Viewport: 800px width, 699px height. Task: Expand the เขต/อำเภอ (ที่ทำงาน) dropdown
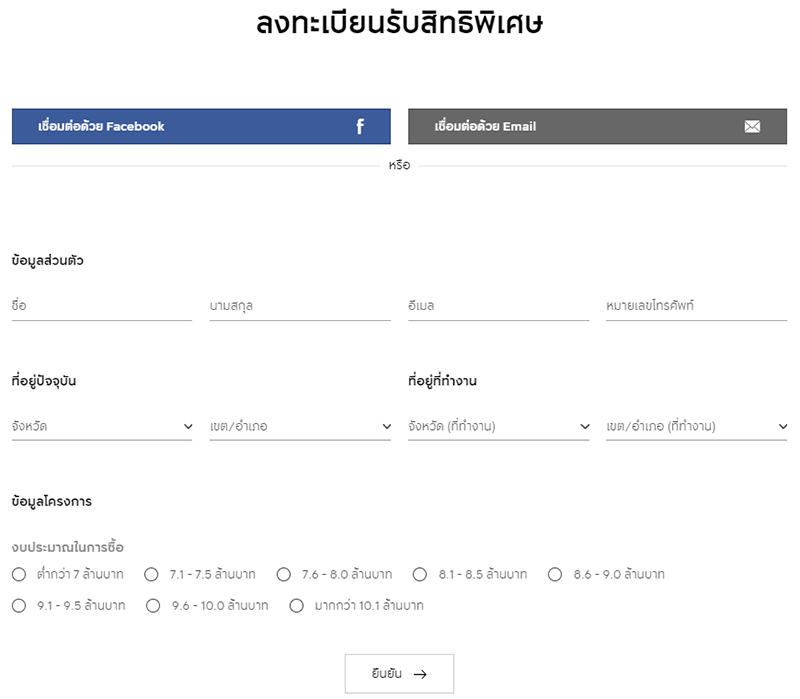[696, 427]
